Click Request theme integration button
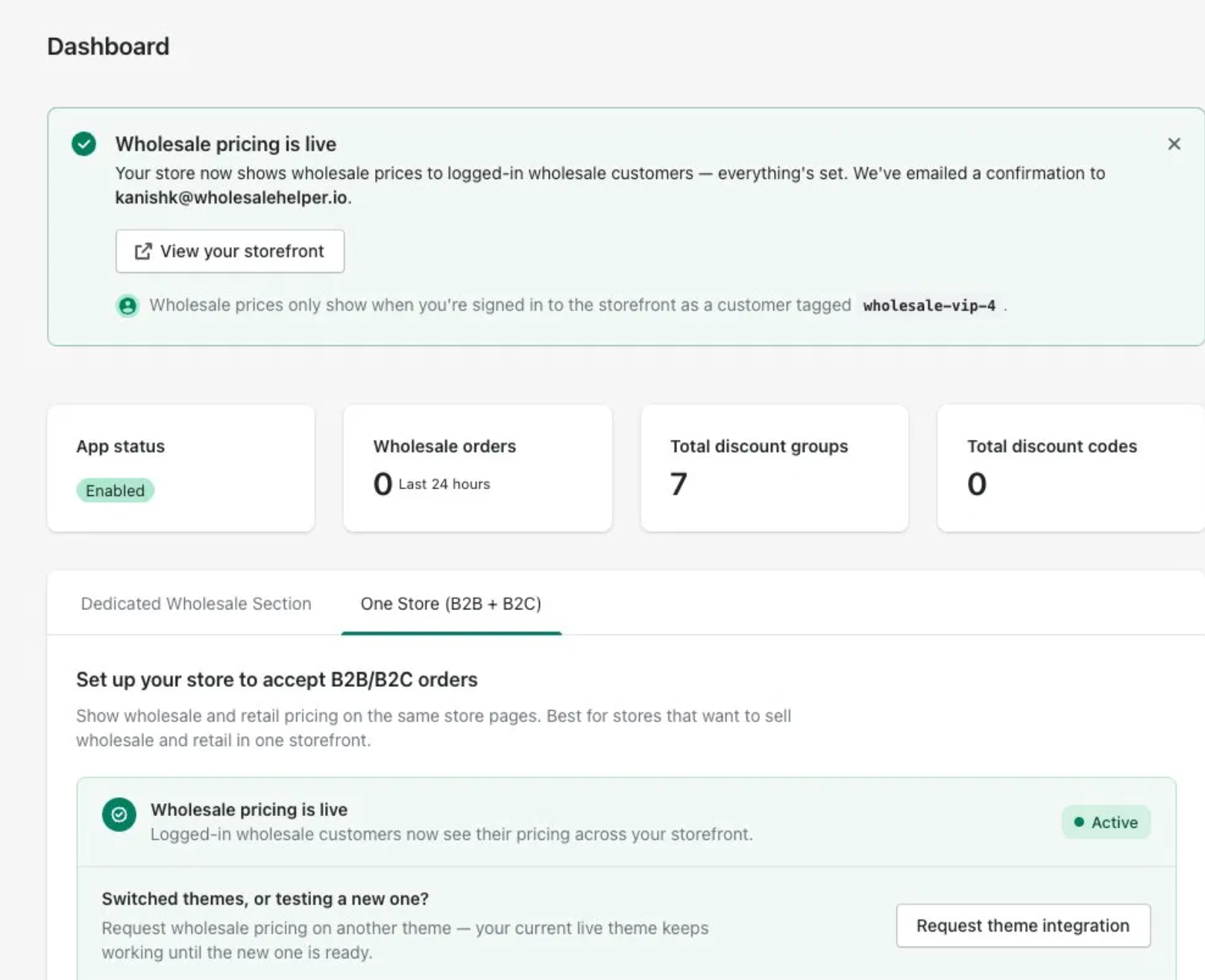The image size is (1205, 980). [x=1023, y=926]
